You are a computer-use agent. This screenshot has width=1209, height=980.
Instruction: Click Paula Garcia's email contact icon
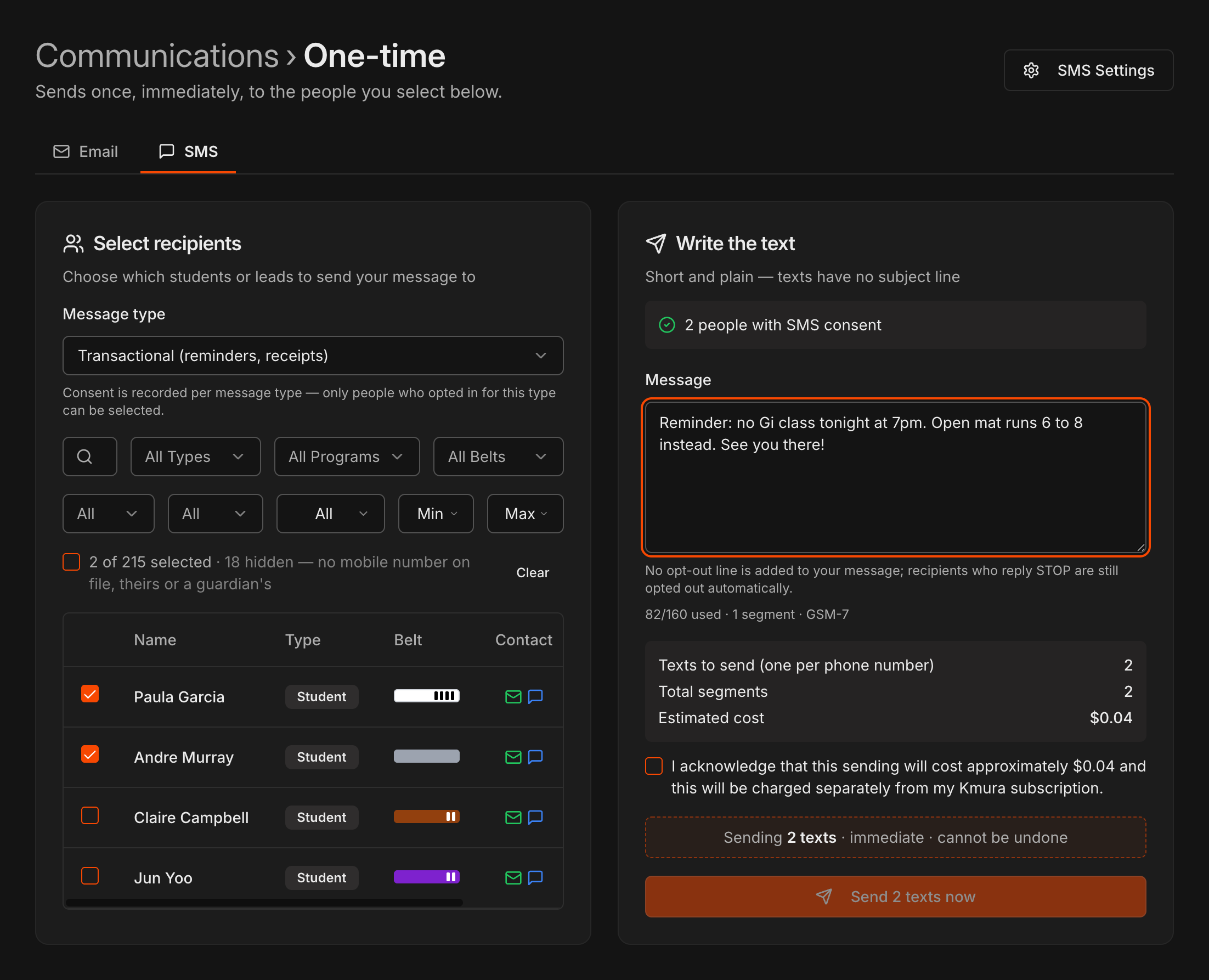click(513, 697)
